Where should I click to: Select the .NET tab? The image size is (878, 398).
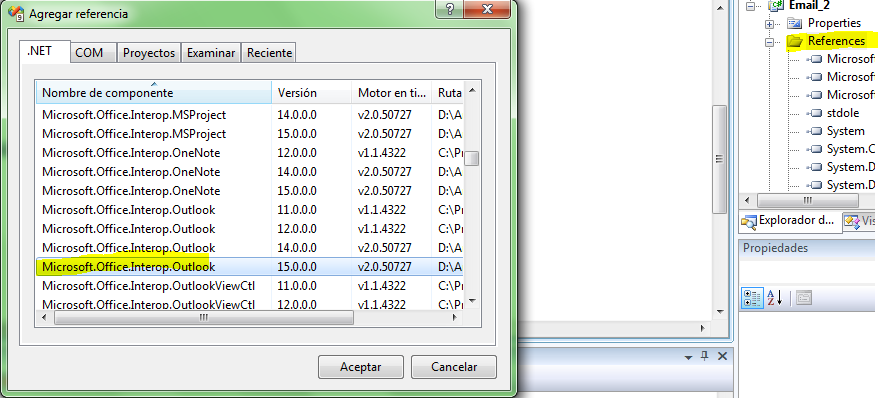pos(45,51)
